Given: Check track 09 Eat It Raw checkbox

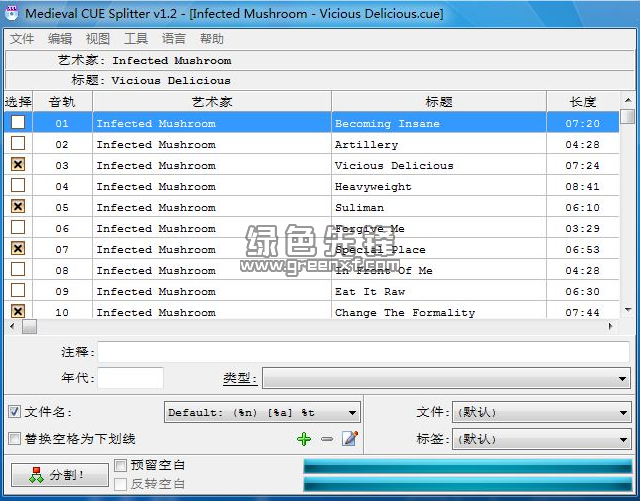Looking at the screenshot, I should click(x=18, y=290).
